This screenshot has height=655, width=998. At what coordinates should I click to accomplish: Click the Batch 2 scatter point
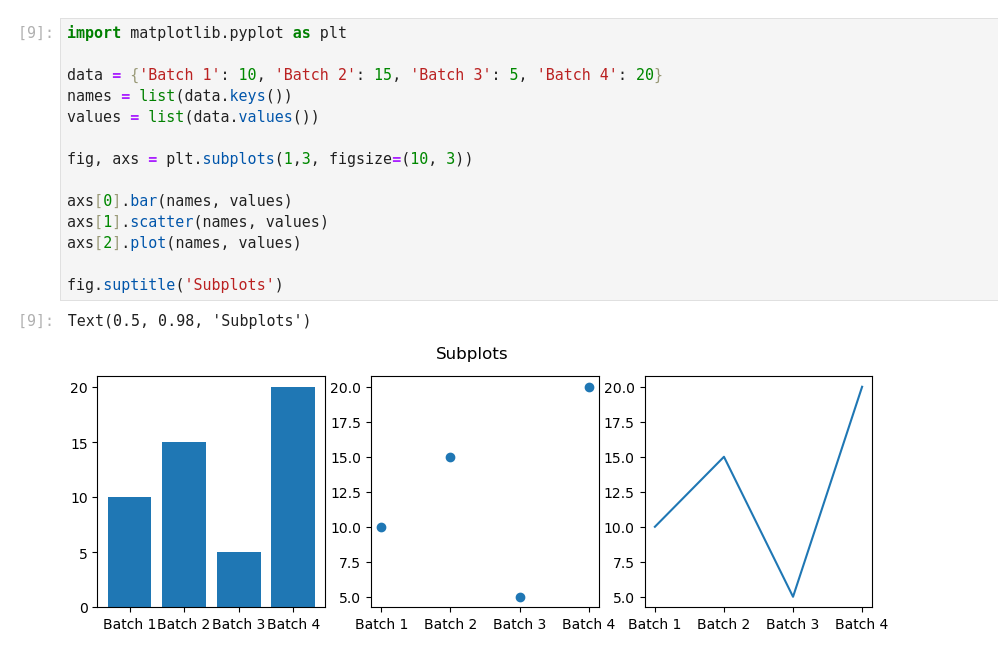[x=450, y=457]
